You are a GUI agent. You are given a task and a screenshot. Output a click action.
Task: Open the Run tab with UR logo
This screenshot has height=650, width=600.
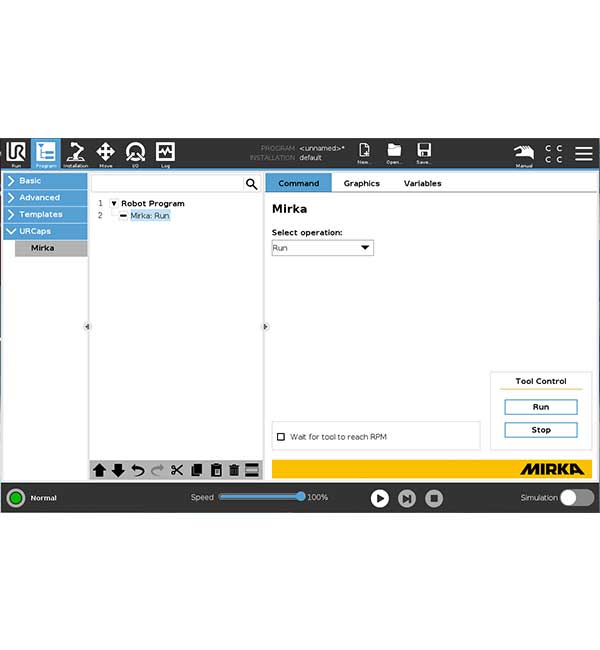click(16, 154)
